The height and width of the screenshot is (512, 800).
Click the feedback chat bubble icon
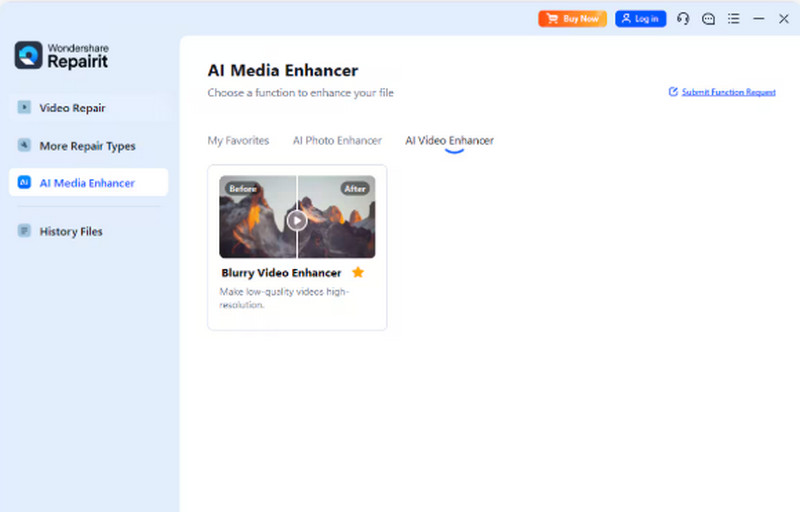709,19
